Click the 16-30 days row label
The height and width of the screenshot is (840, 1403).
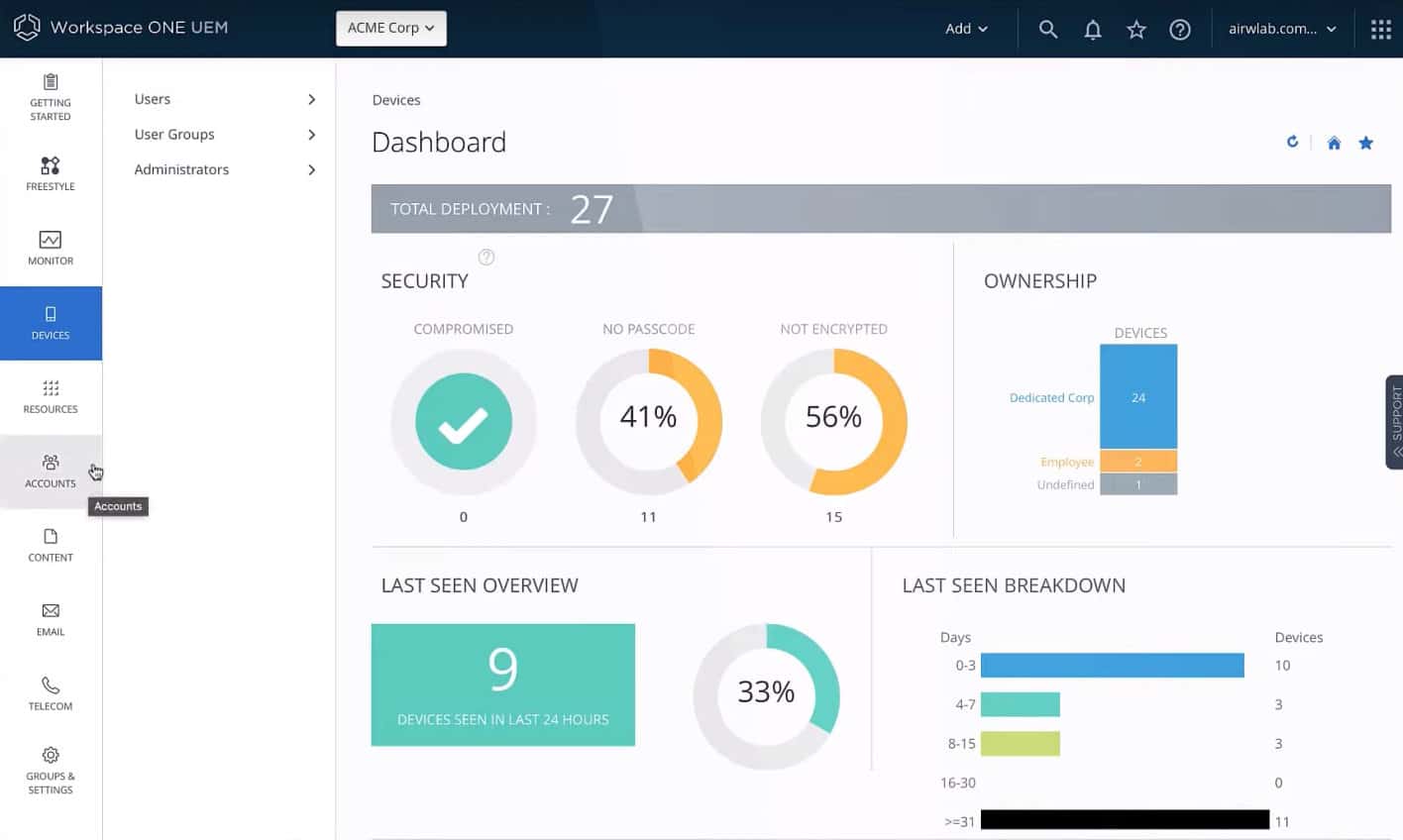coord(958,783)
